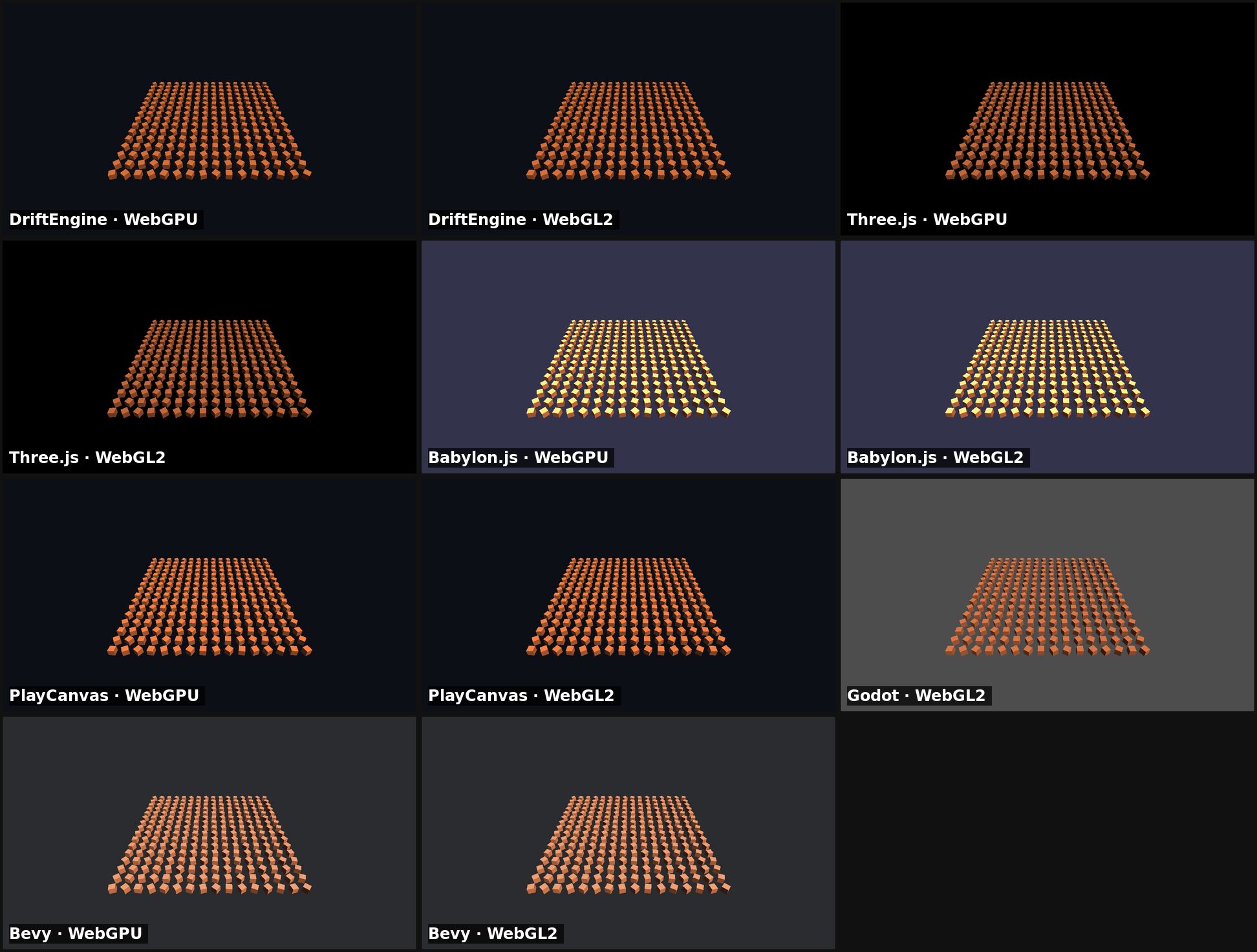The height and width of the screenshot is (952, 1257).
Task: Select the Three.js WebGL2 render panel
Action: tap(209, 357)
